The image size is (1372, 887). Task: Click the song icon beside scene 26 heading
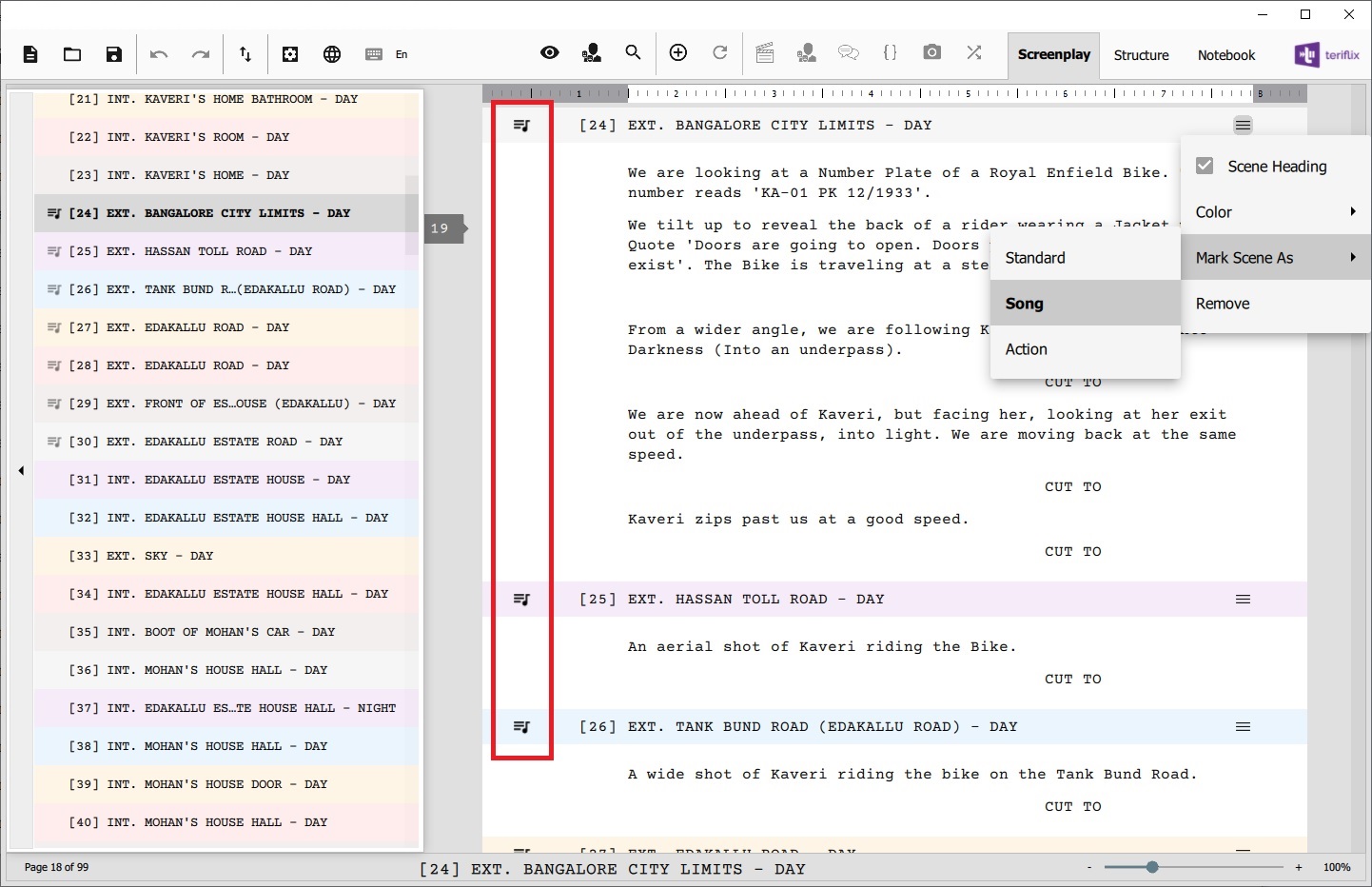521,726
